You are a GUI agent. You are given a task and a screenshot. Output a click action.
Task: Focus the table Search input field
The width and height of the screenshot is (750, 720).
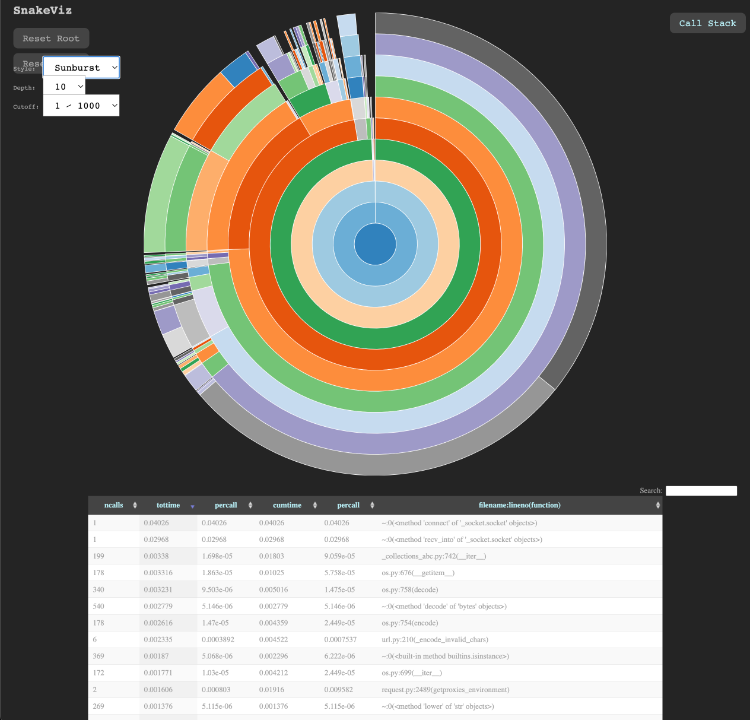click(x=701, y=490)
